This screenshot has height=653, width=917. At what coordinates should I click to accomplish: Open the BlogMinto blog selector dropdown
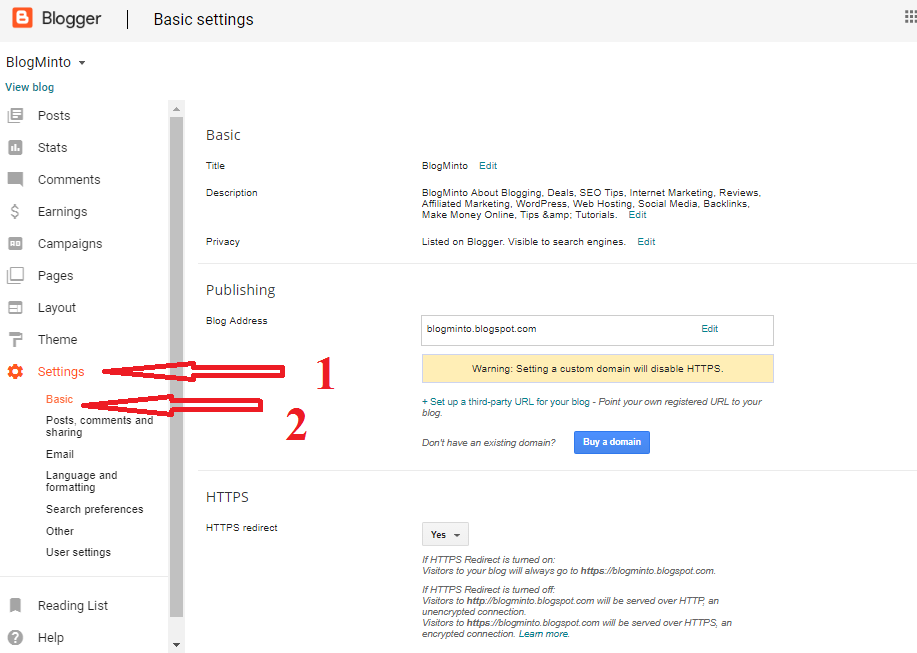pos(46,62)
